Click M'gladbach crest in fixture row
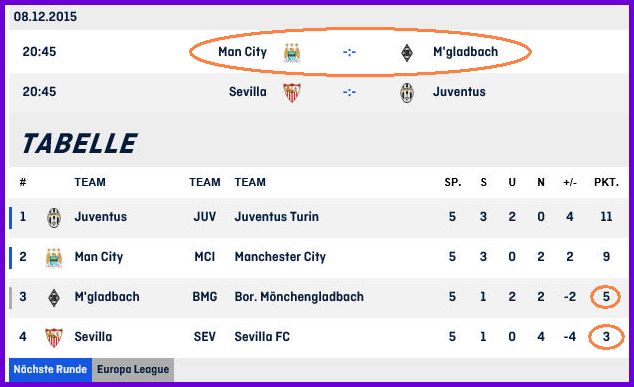 click(407, 53)
